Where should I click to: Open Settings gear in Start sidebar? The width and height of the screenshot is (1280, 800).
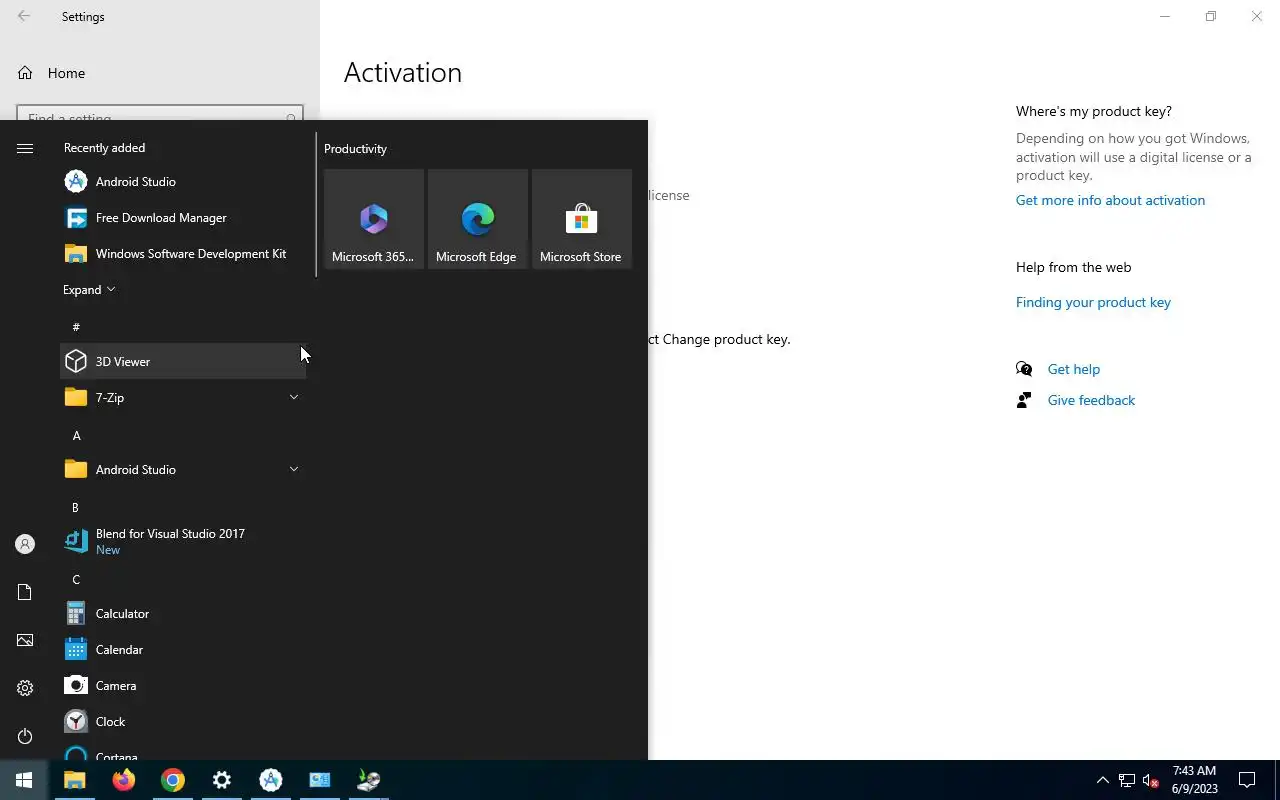25,688
